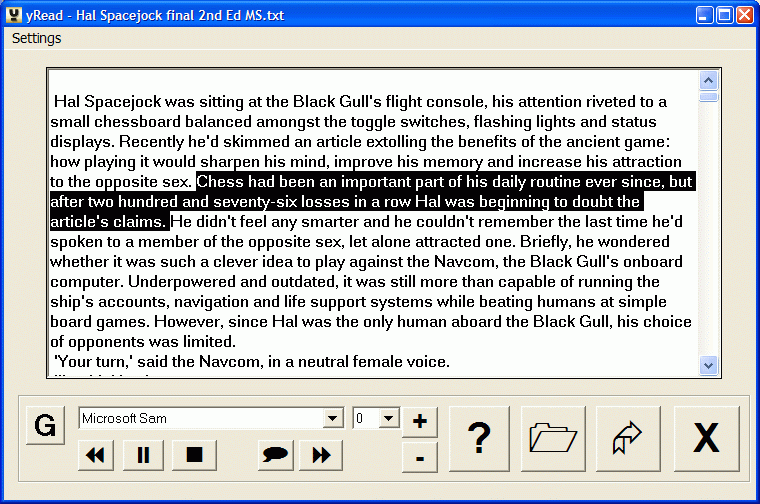760x504 pixels.
Task: Rewind to the previous sentence
Action: point(97,455)
